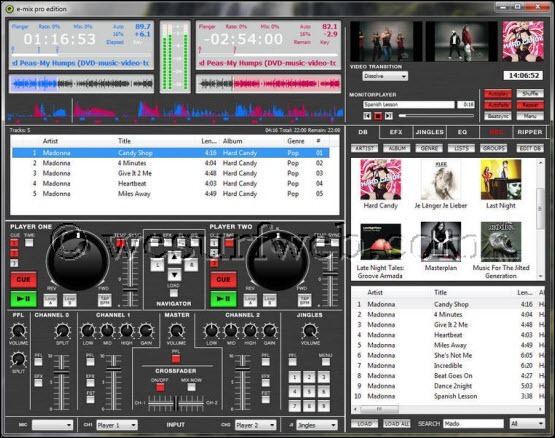Hit the Player Two CUE button
The width and height of the screenshot is (555, 438).
(x=223, y=279)
